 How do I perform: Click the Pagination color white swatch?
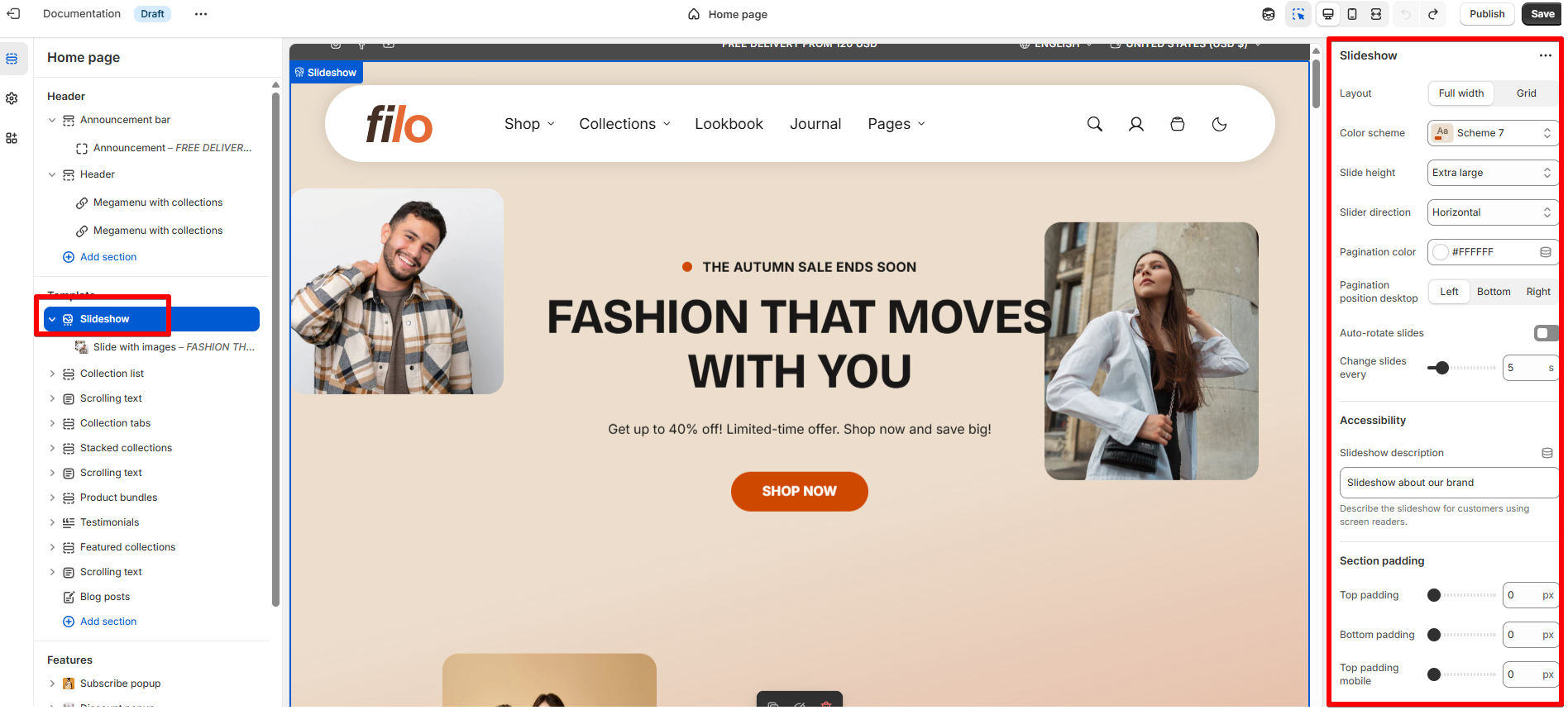pyautogui.click(x=1441, y=252)
